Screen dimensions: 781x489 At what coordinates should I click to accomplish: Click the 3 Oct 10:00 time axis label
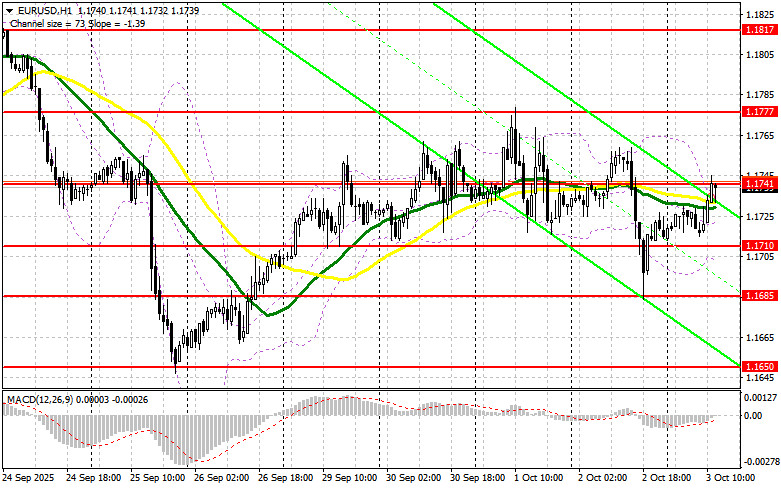pos(732,481)
